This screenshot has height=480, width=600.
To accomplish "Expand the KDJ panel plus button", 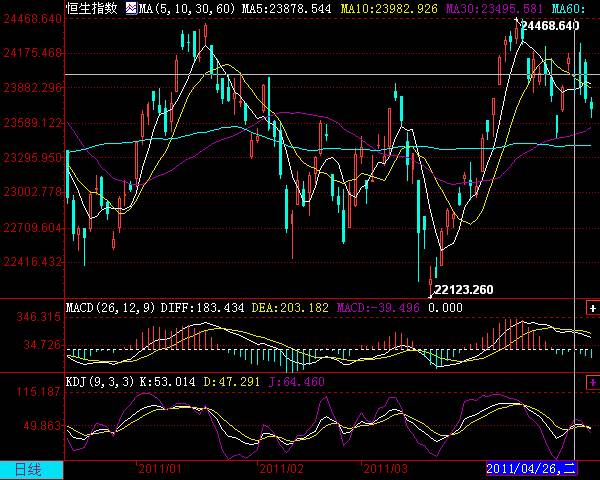I will pos(593,382).
